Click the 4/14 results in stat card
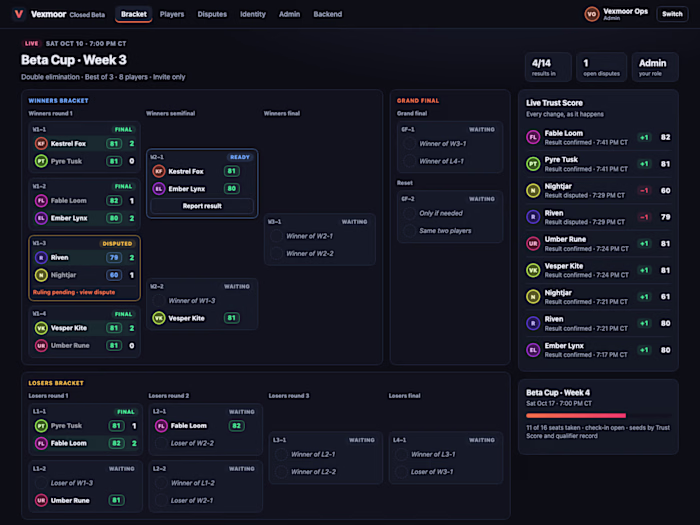 tap(548, 67)
